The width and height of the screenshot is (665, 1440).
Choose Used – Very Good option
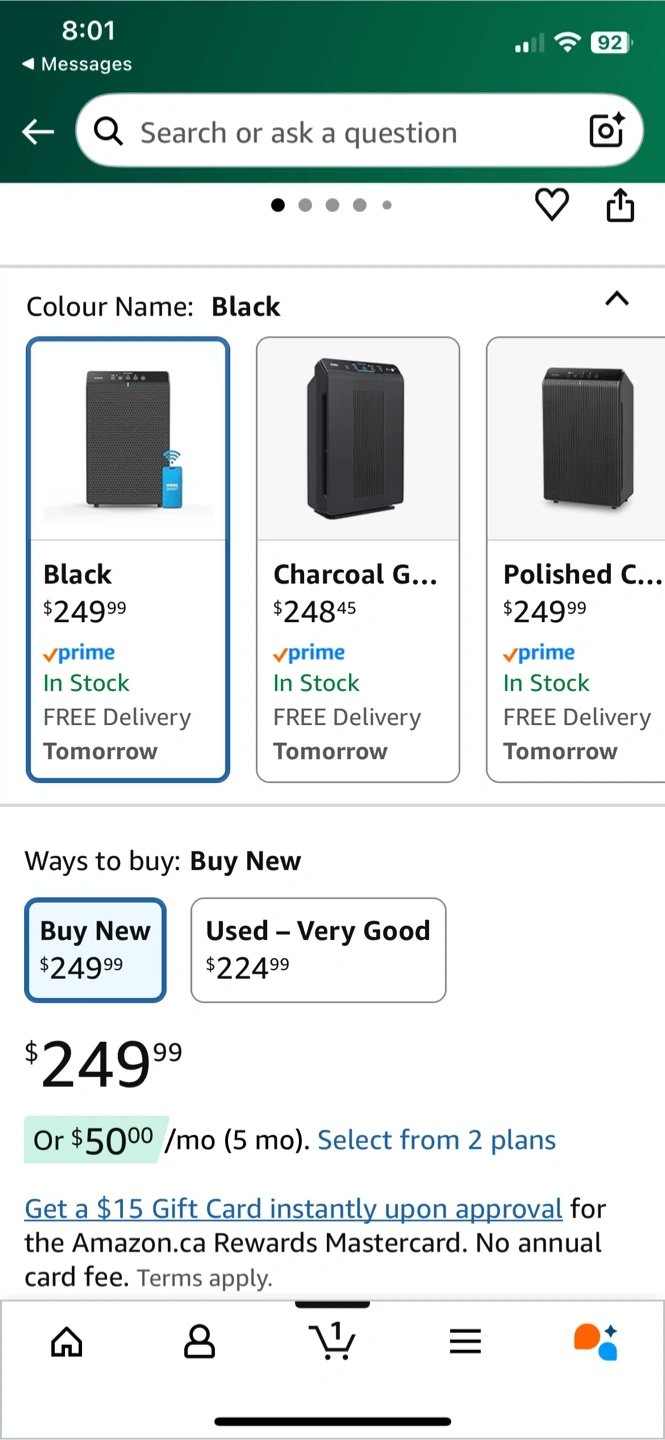point(318,949)
